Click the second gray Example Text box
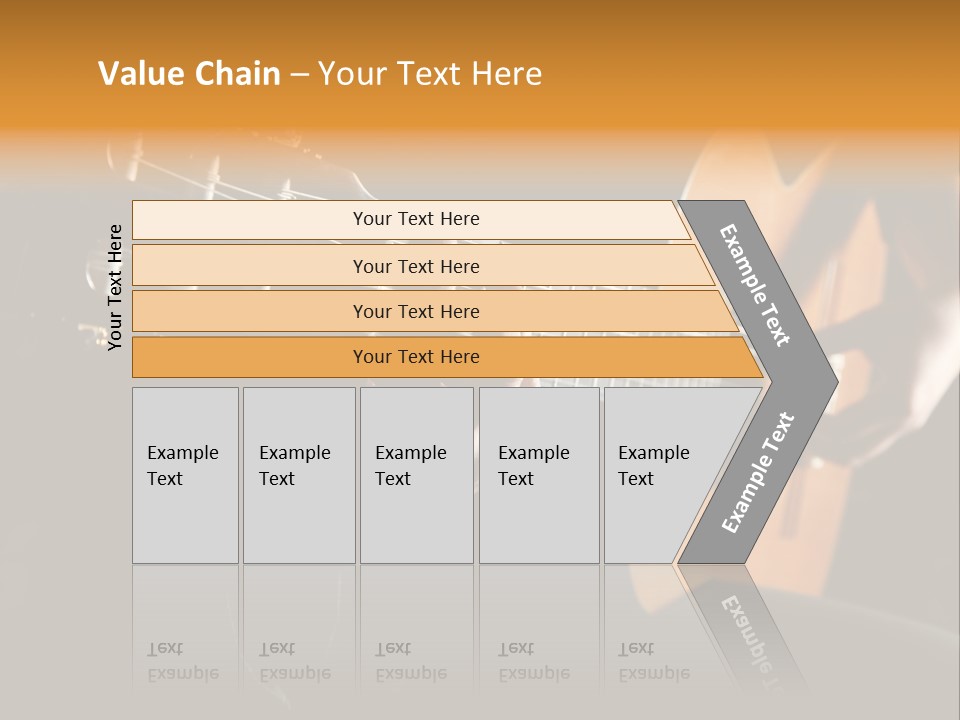Image resolution: width=960 pixels, height=720 pixels. [x=298, y=474]
